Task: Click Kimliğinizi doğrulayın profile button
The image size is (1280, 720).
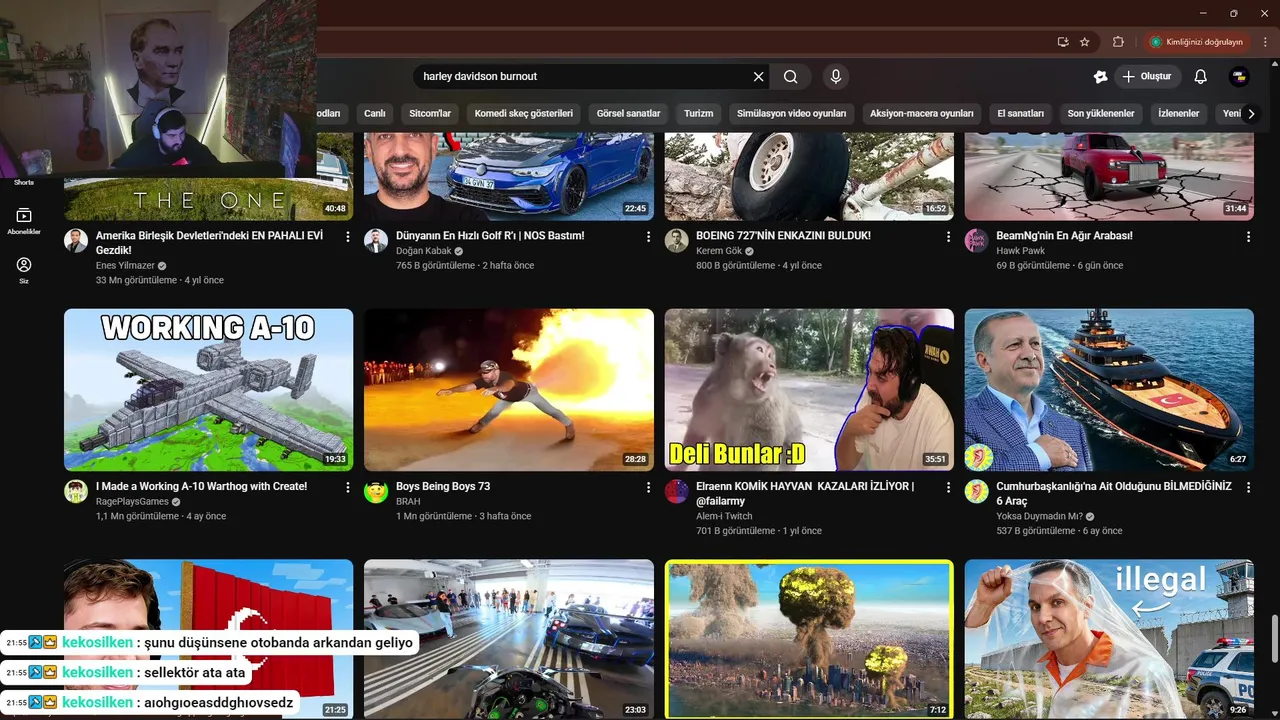Action: [1197, 42]
